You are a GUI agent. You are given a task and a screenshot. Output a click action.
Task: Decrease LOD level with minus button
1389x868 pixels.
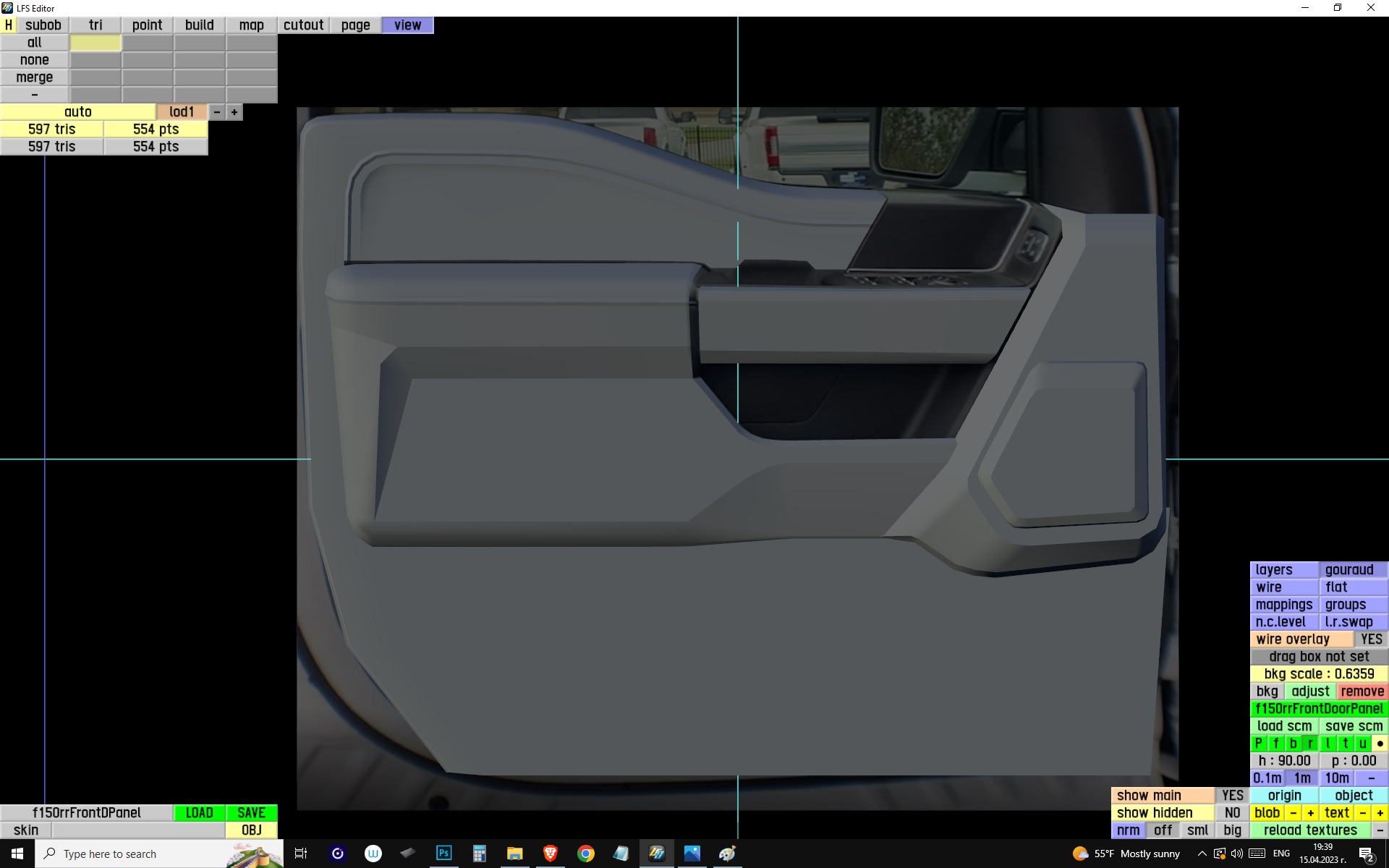pyautogui.click(x=216, y=112)
